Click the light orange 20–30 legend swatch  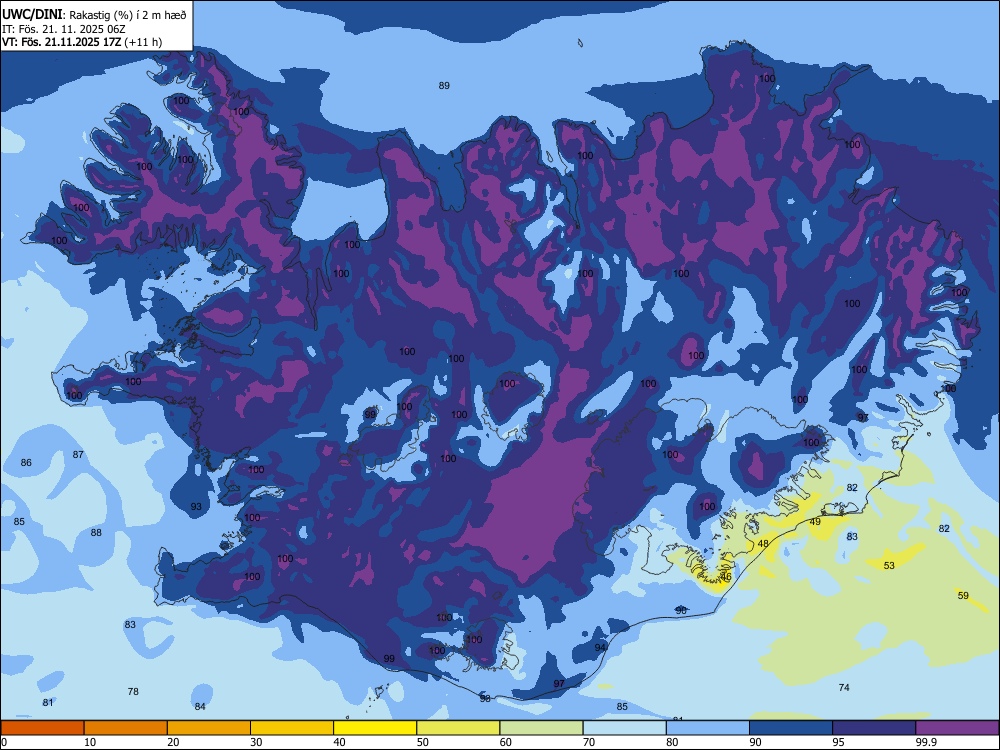pyautogui.click(x=209, y=728)
